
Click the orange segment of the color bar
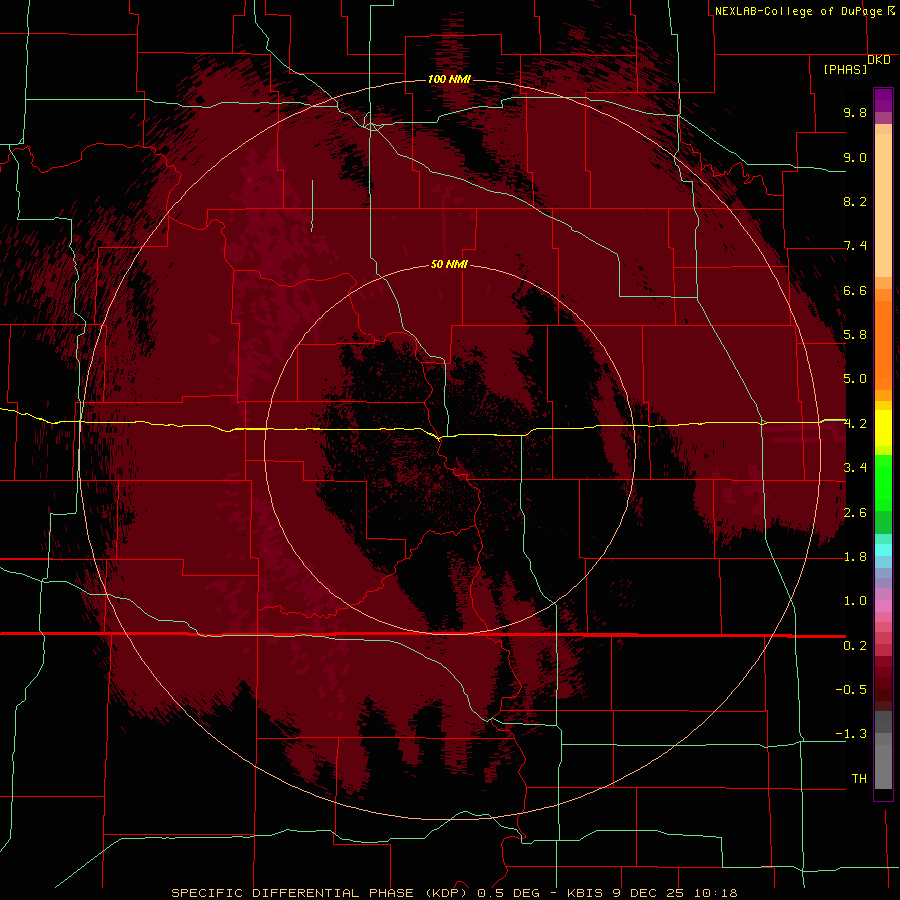tap(883, 344)
